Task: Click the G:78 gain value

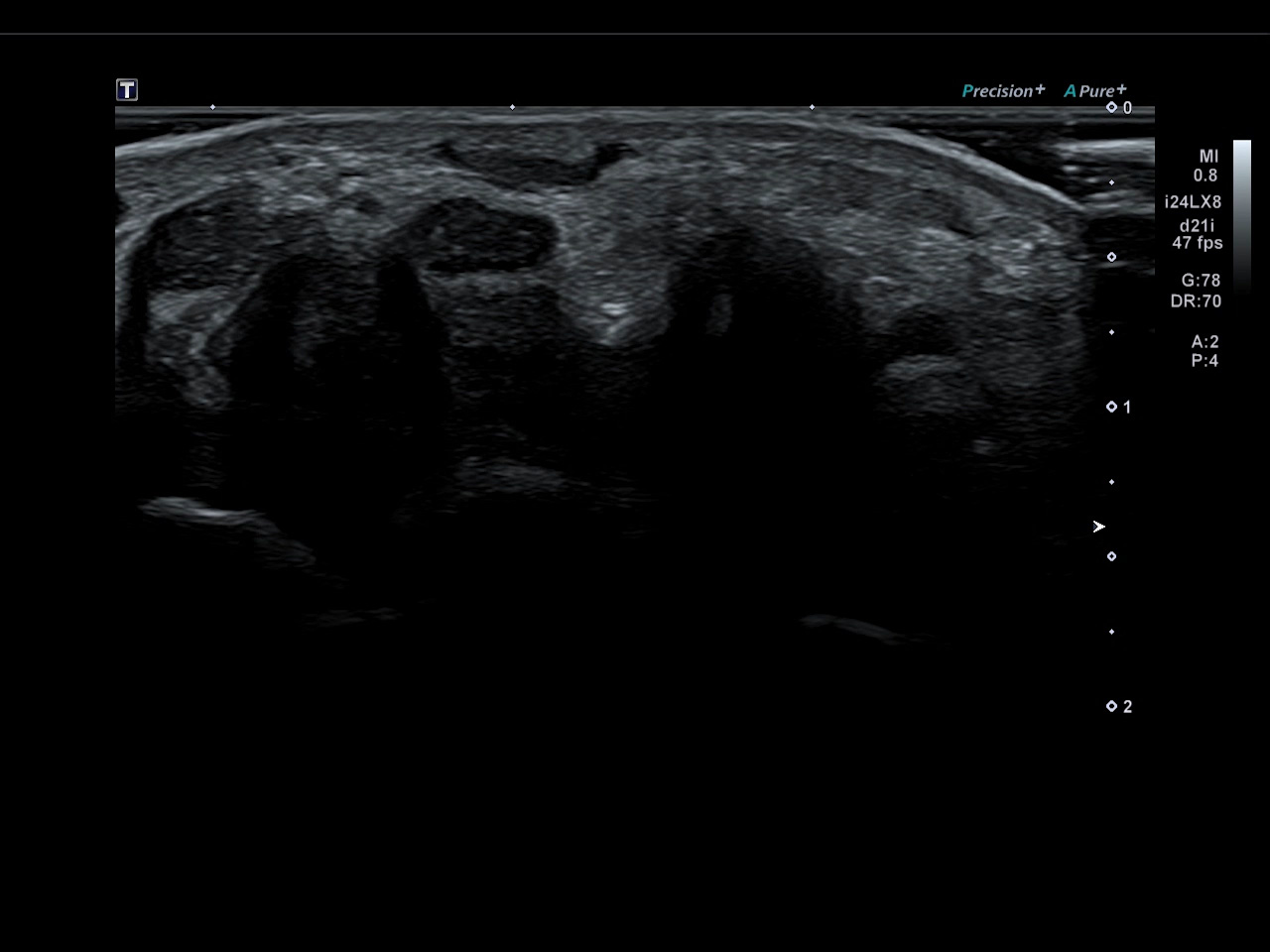Action: click(x=1201, y=281)
